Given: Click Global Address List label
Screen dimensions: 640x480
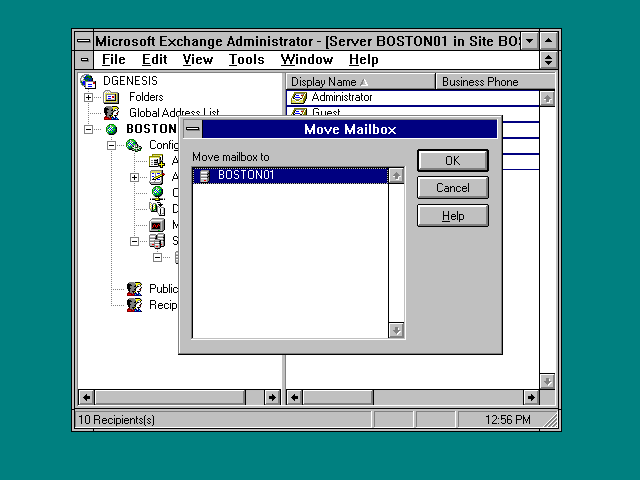Looking at the screenshot, I should point(174,112).
